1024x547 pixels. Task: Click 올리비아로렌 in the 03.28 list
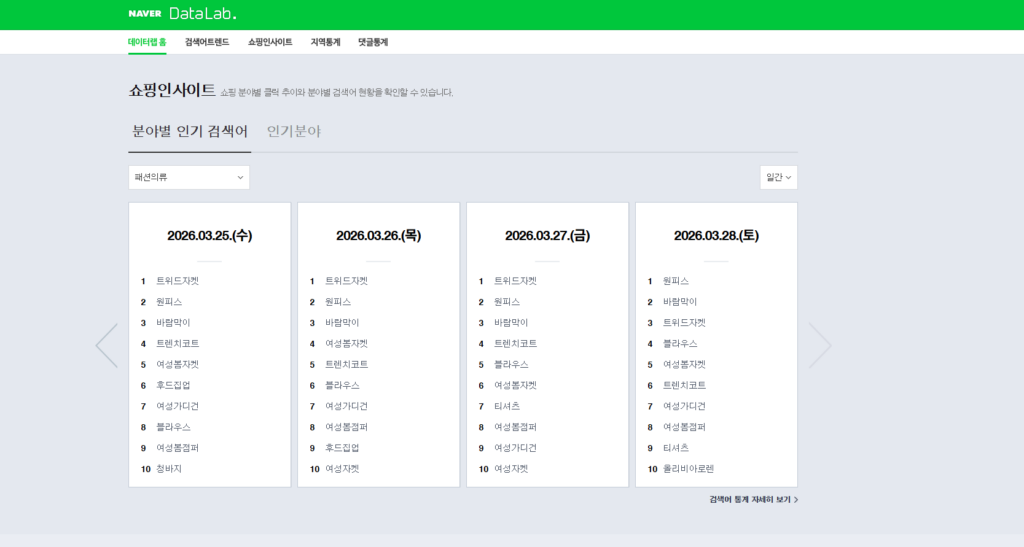click(688, 469)
